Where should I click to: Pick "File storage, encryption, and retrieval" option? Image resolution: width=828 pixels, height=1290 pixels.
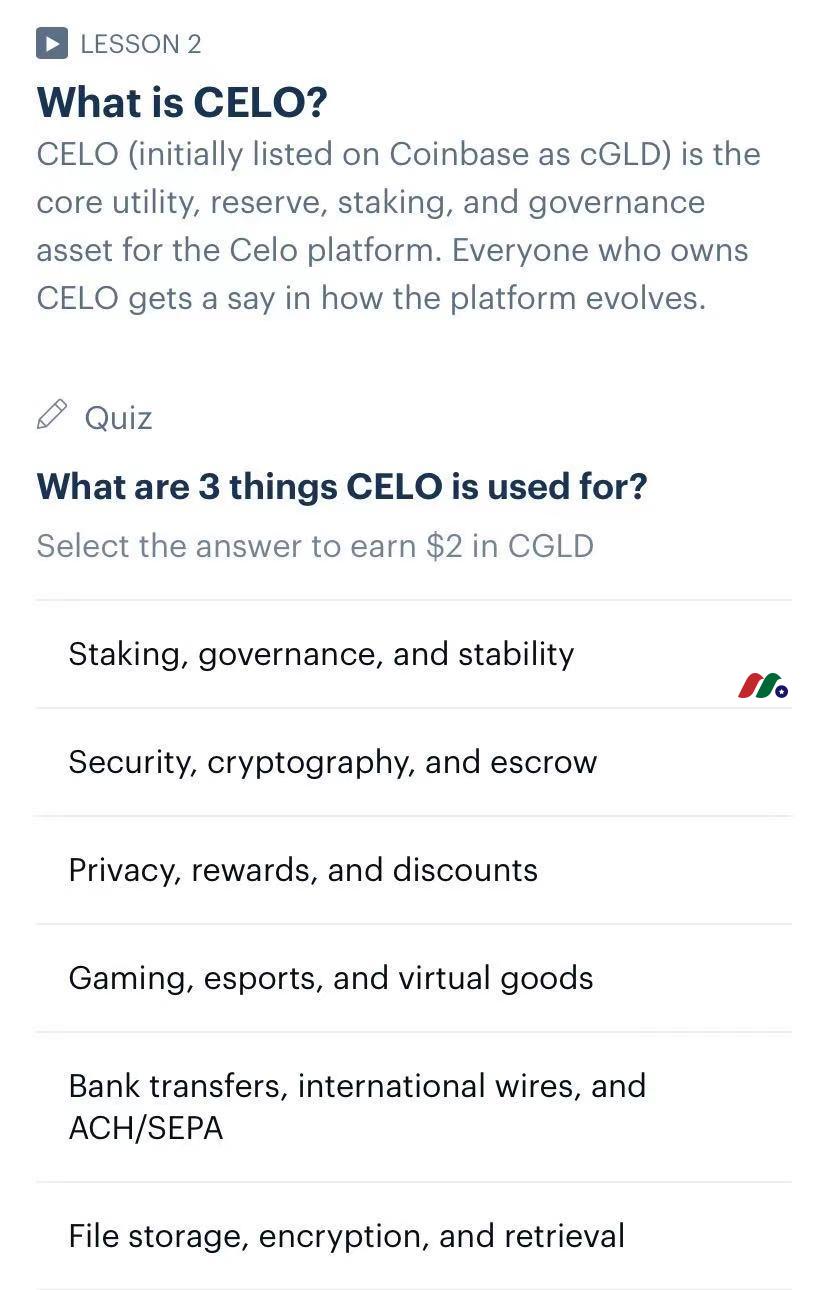click(x=414, y=1236)
